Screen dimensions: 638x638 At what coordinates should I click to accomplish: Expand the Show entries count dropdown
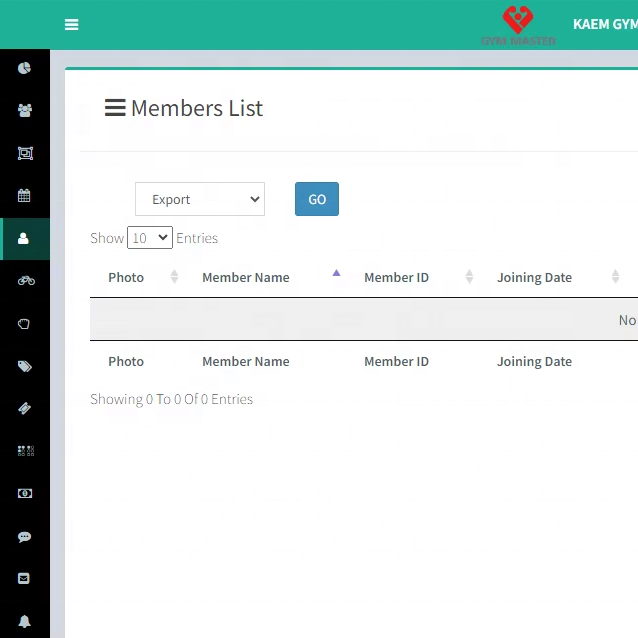(x=150, y=238)
